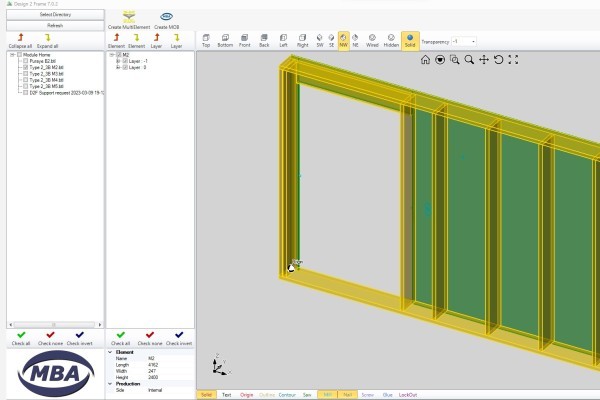
Task: Switch rendering to Wired mode
Action: pyautogui.click(x=372, y=40)
